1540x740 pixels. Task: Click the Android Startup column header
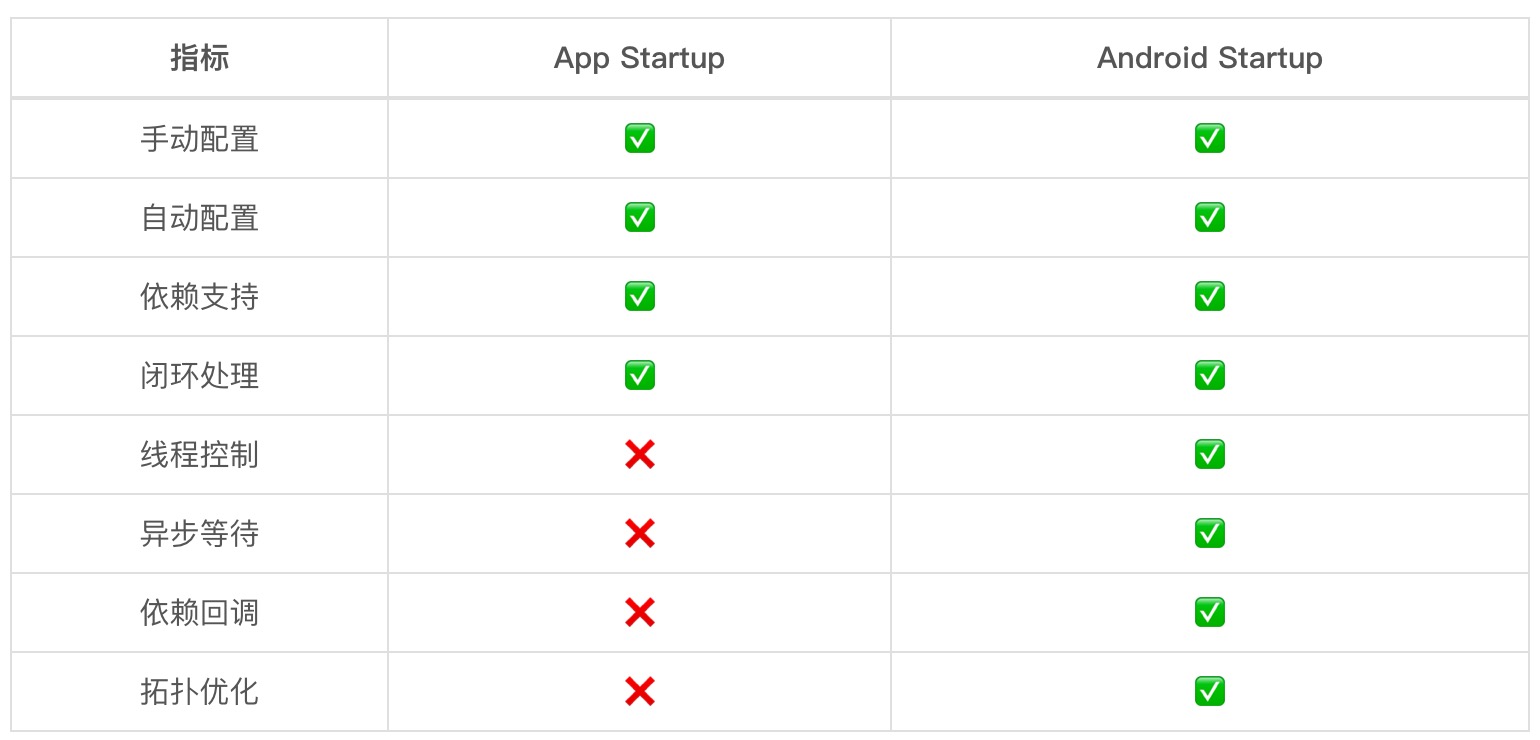click(x=1209, y=58)
